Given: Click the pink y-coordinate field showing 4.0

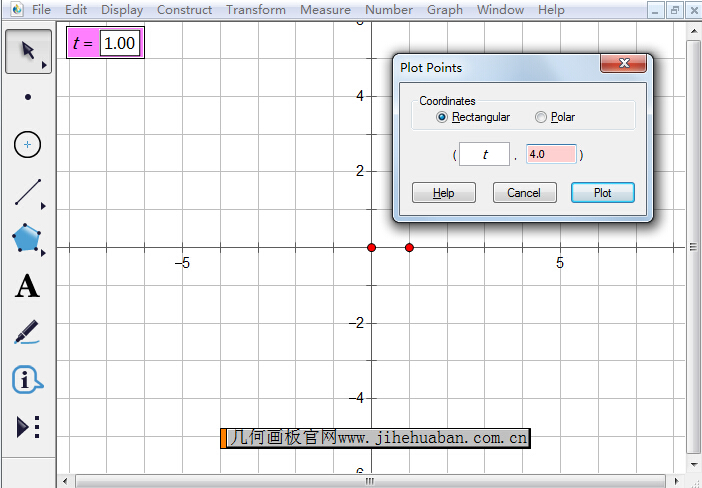Looking at the screenshot, I should pos(551,155).
